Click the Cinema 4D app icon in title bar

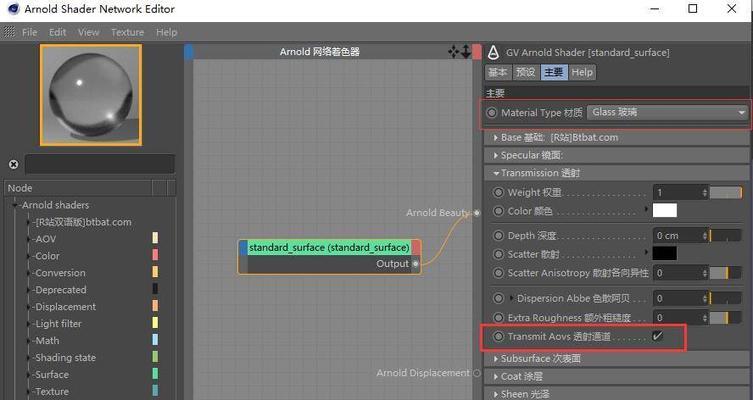pyautogui.click(x=13, y=9)
